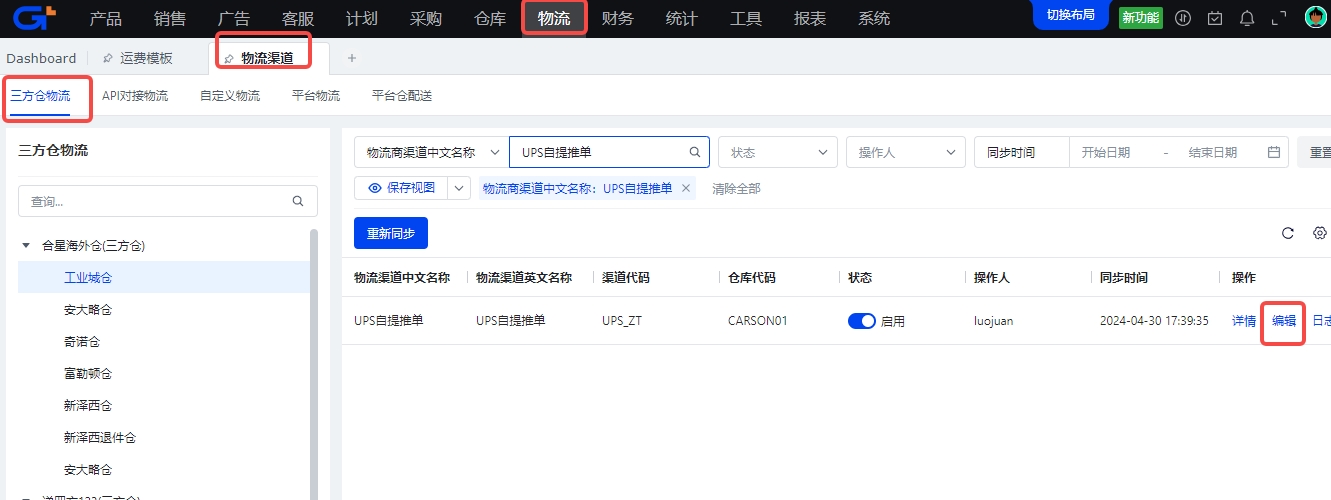Viewport: 1331px width, 500px height.
Task: Switch to the 运费模板 tab
Action: pyautogui.click(x=146, y=58)
